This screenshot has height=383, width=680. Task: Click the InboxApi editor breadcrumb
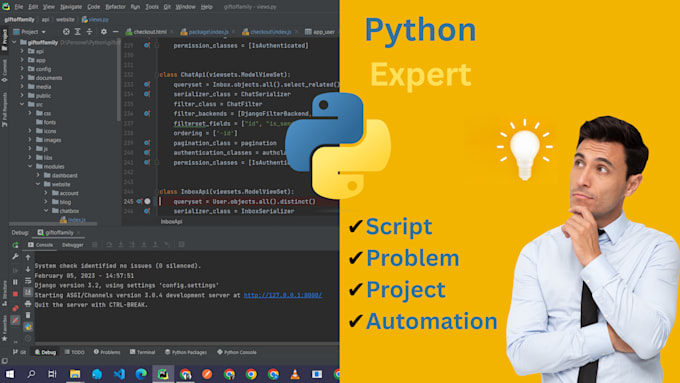(172, 222)
